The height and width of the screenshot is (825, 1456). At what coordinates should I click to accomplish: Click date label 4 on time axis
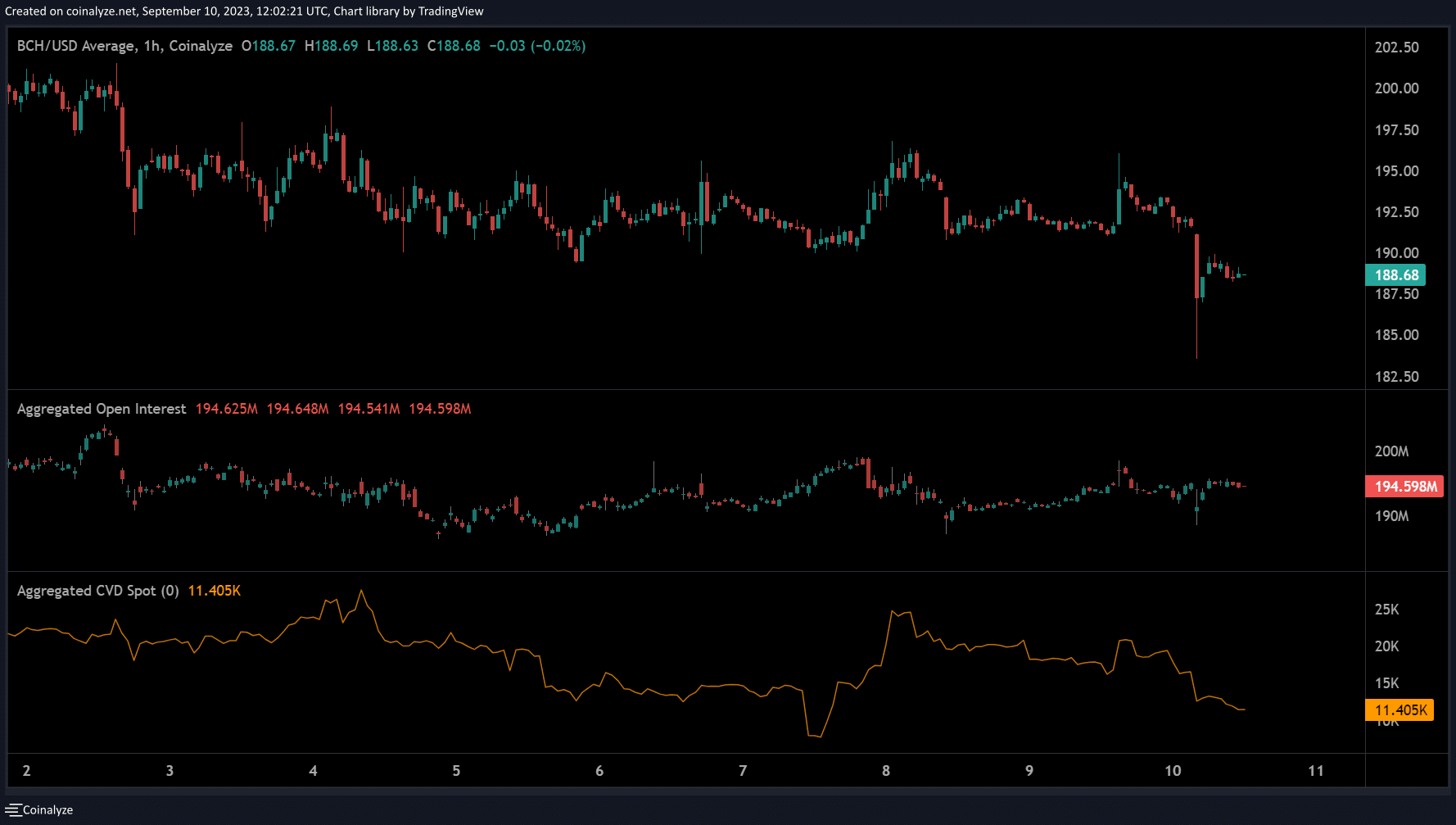tap(313, 770)
